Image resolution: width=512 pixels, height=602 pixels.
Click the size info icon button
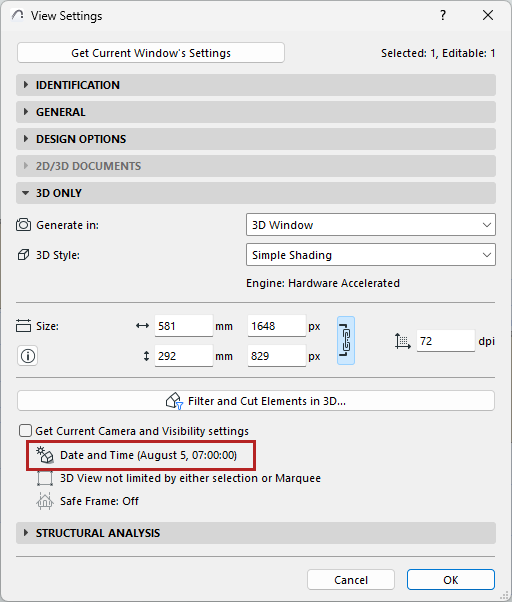pyautogui.click(x=27, y=356)
